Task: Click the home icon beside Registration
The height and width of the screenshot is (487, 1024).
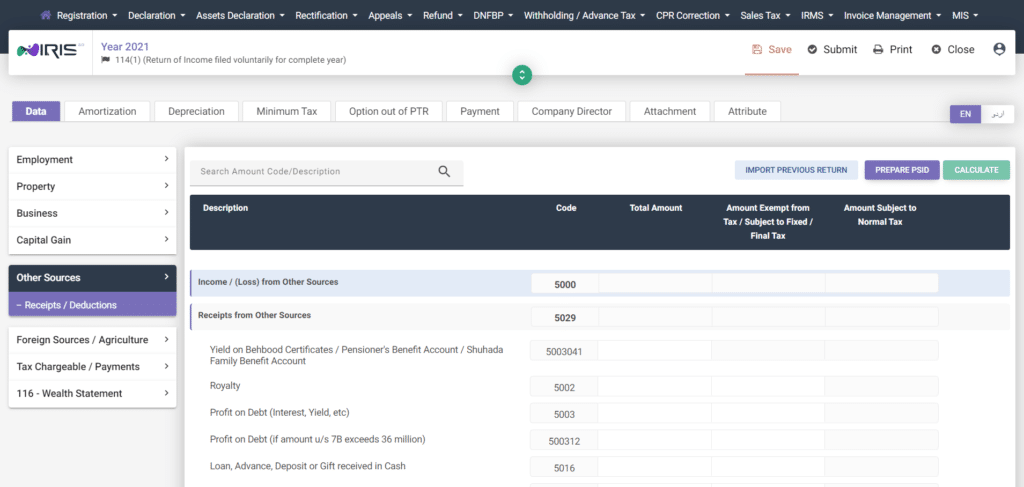Action: pos(46,15)
